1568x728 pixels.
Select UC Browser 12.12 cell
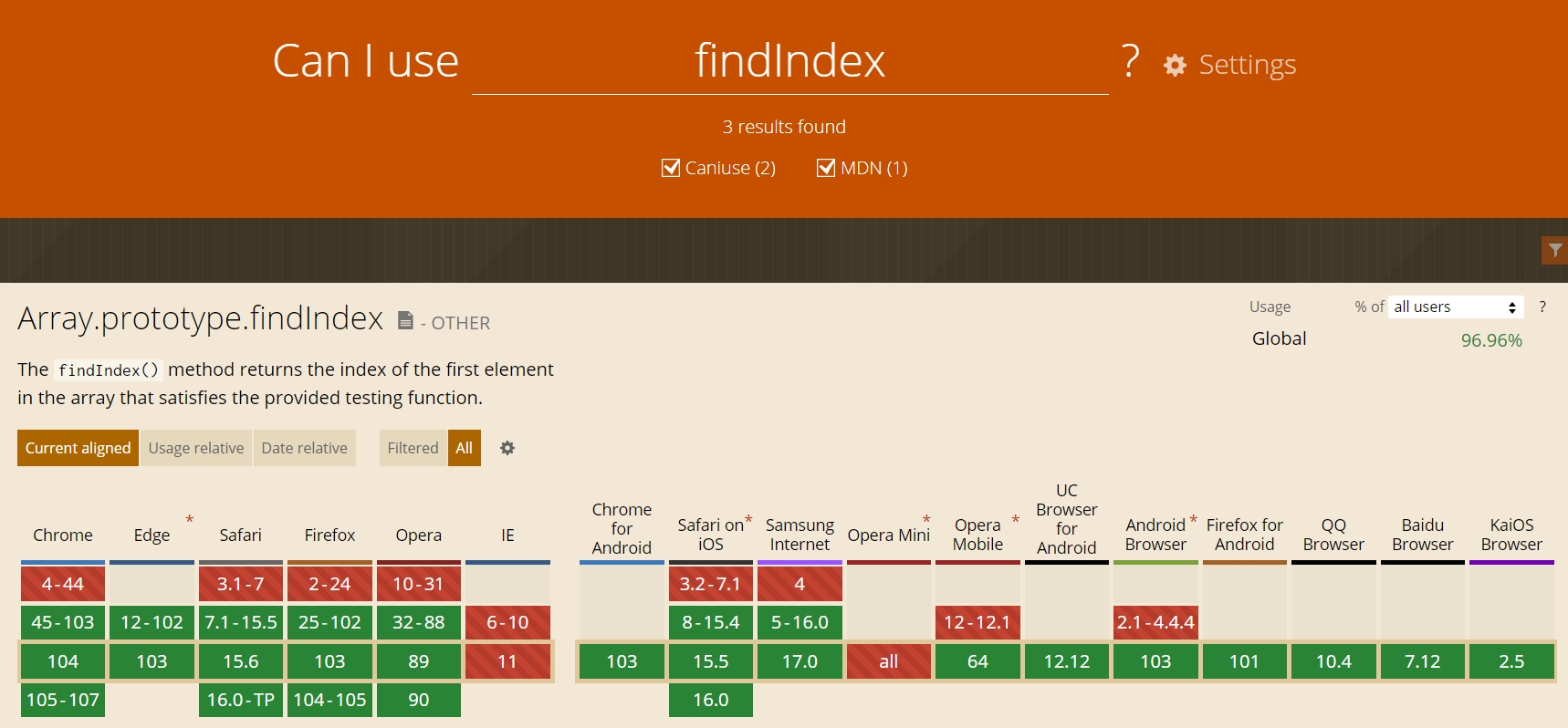coord(1067,661)
